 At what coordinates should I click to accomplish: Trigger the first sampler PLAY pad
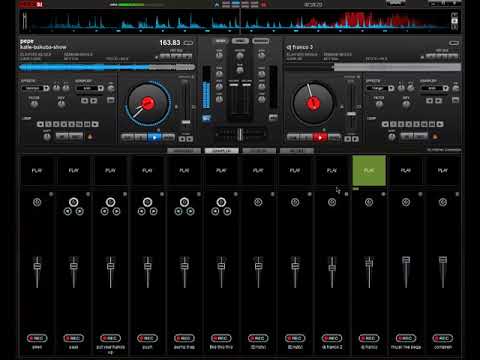(x=37, y=170)
